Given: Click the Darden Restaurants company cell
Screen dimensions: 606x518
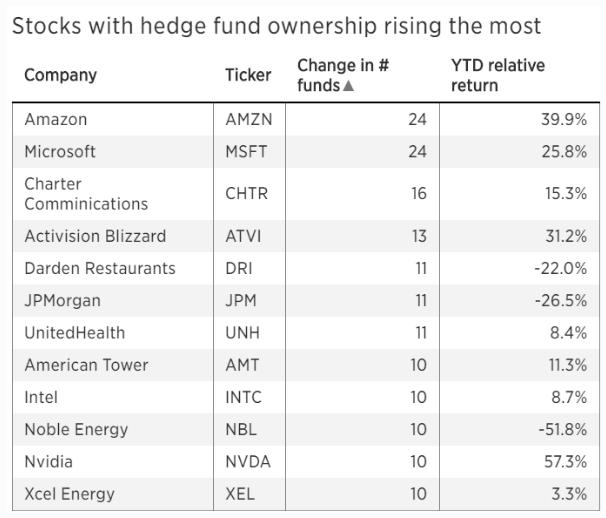Looking at the screenshot, I should [x=99, y=269].
